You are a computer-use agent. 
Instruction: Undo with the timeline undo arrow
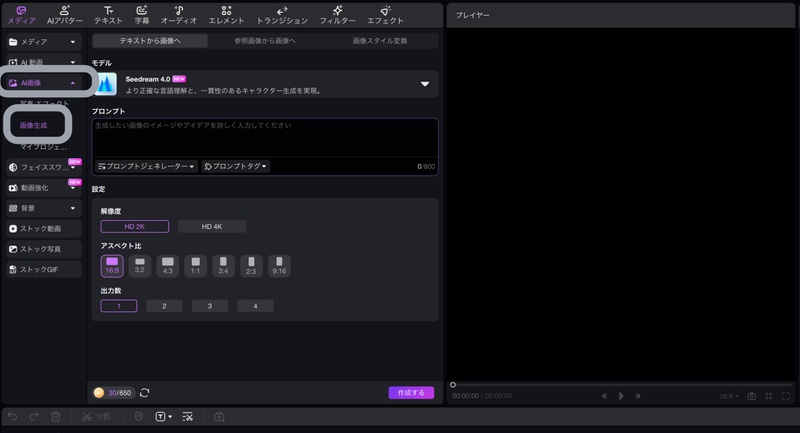(13, 417)
